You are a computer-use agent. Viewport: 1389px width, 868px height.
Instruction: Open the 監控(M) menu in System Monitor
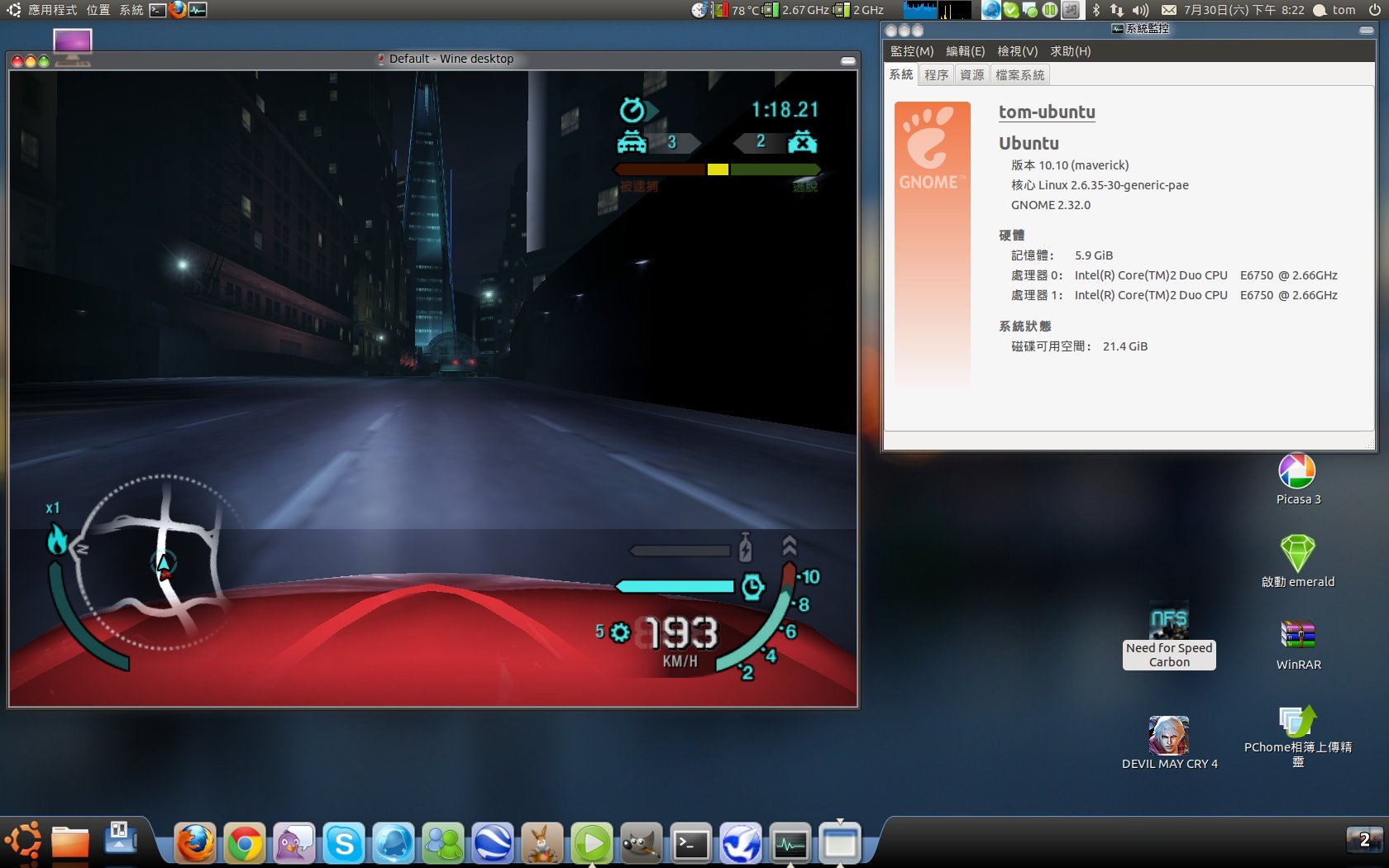pyautogui.click(x=912, y=51)
